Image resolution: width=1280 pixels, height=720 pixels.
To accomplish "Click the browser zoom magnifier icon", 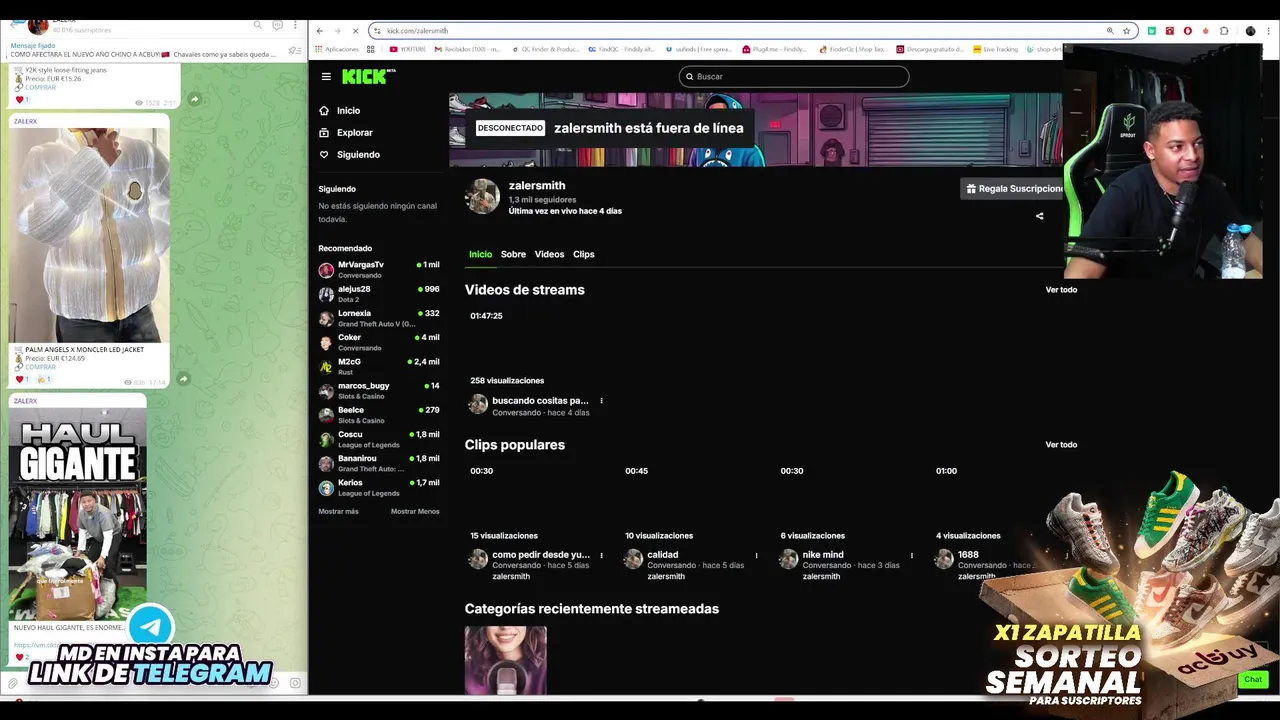I will tap(1110, 31).
